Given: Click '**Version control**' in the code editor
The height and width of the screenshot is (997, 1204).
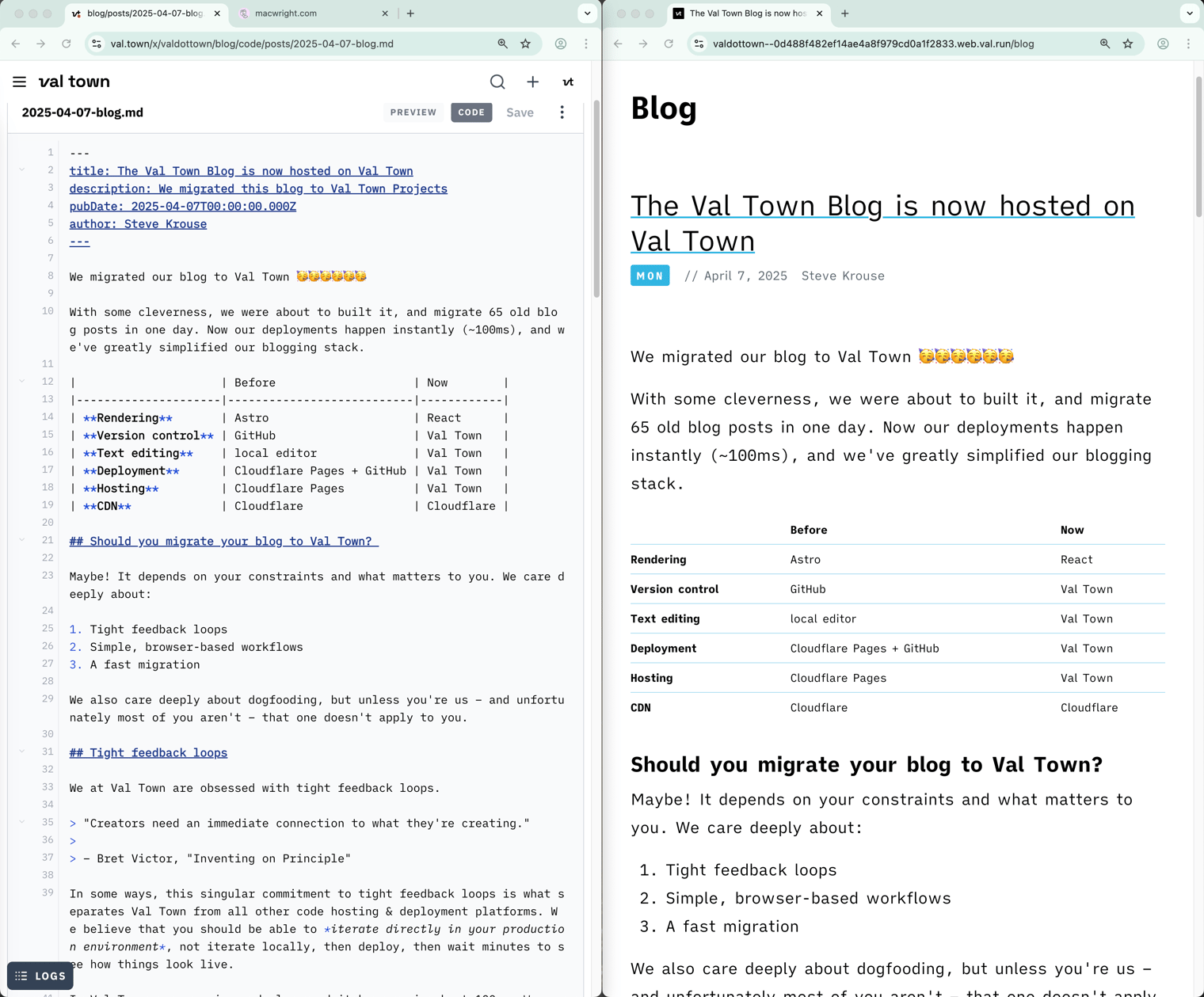Looking at the screenshot, I should pyautogui.click(x=148, y=436).
